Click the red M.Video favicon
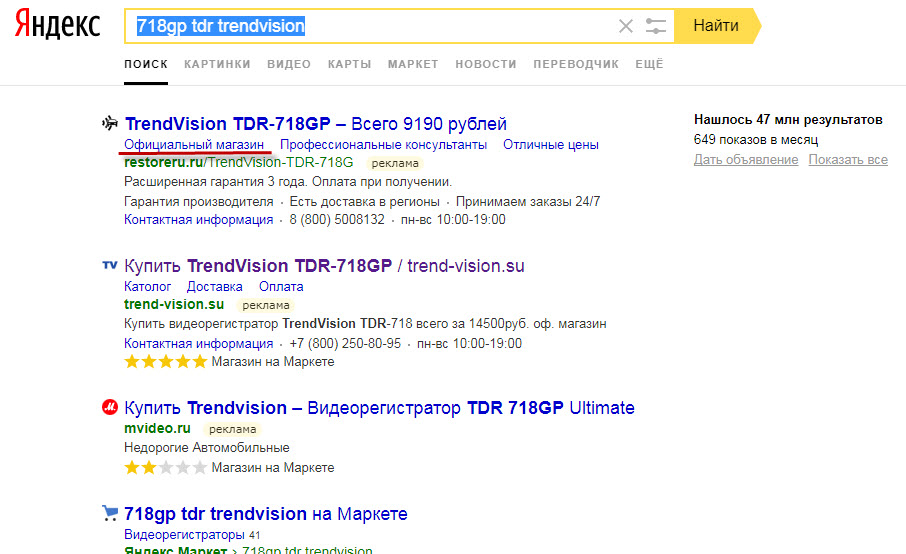 (x=110, y=408)
